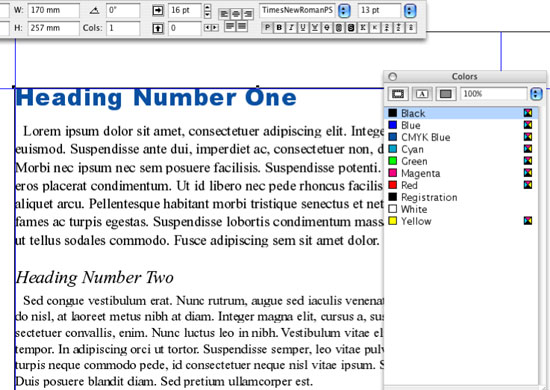Toggle Outline type style
550x390 pixels.
(x=338, y=27)
